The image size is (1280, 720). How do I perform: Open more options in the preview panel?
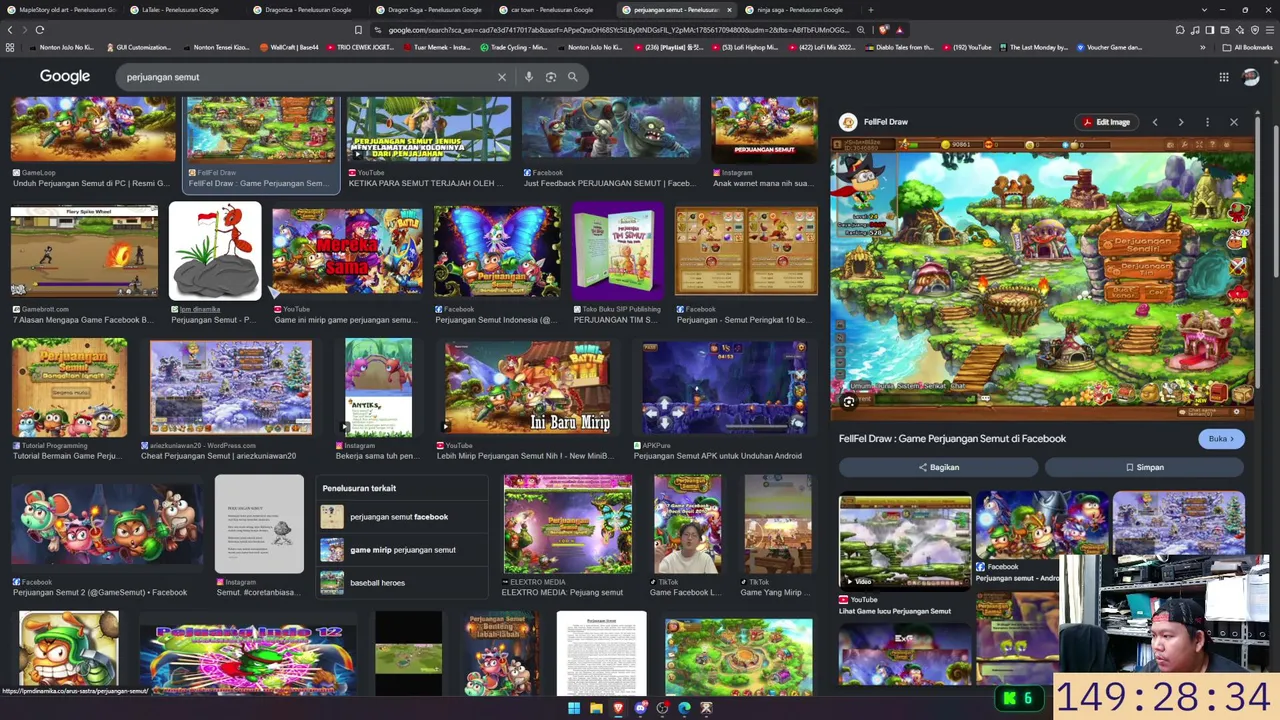pos(1207,122)
